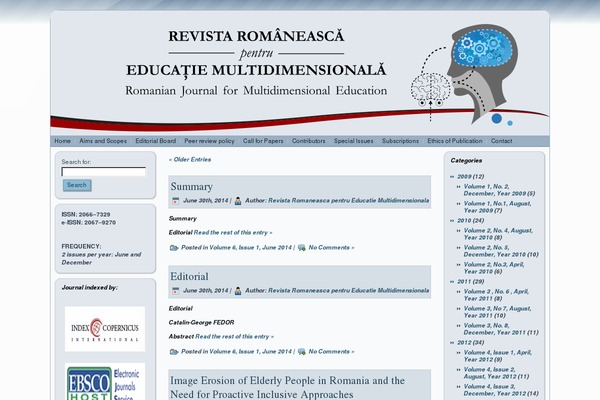Open No Comments link under Summary
Image resolution: width=600 pixels, height=400 pixels.
tap(331, 248)
